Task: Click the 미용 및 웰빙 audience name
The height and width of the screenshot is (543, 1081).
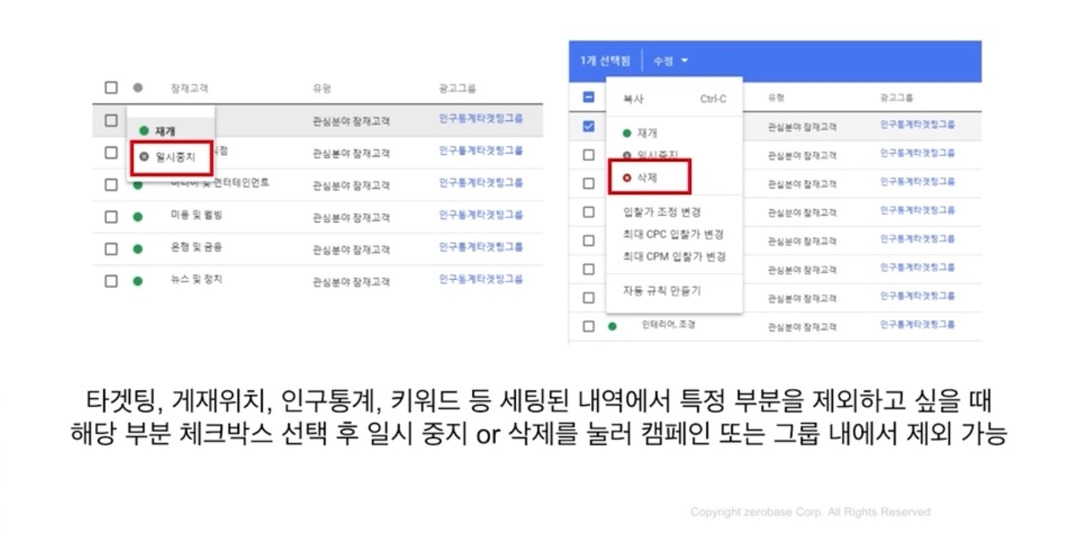Action: click(x=196, y=216)
